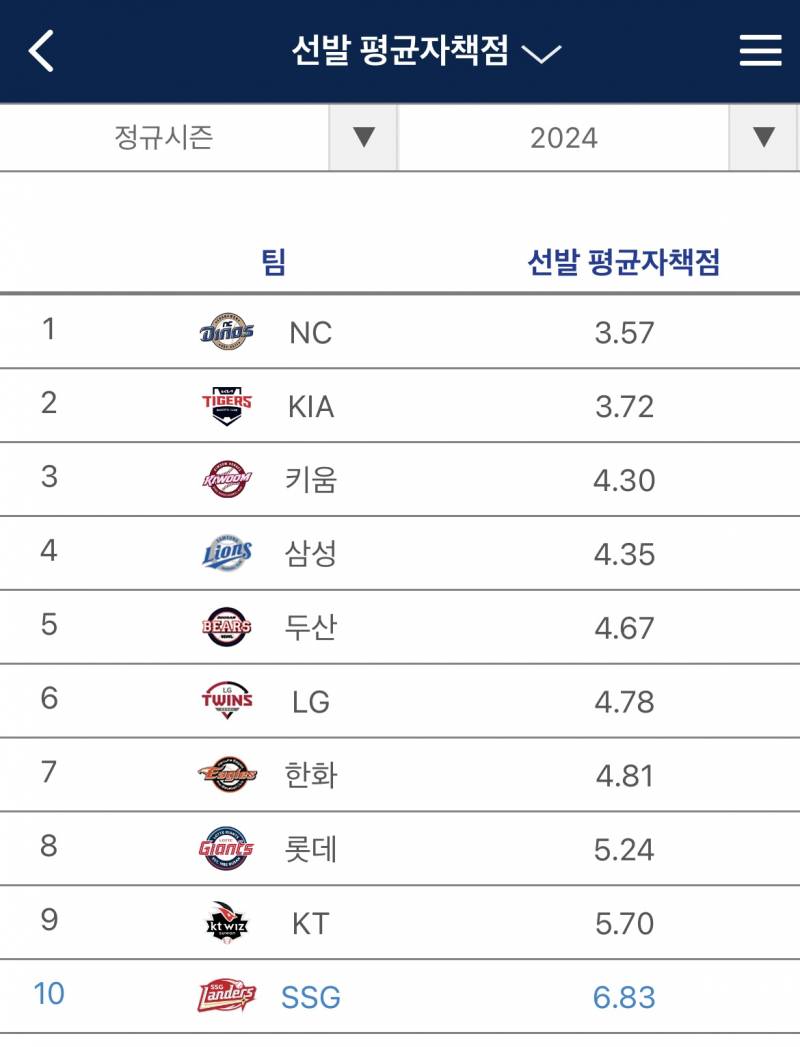This screenshot has height=1047, width=800.
Task: Expand the 선발 평균자책점 title dropdown
Action: coord(427,51)
